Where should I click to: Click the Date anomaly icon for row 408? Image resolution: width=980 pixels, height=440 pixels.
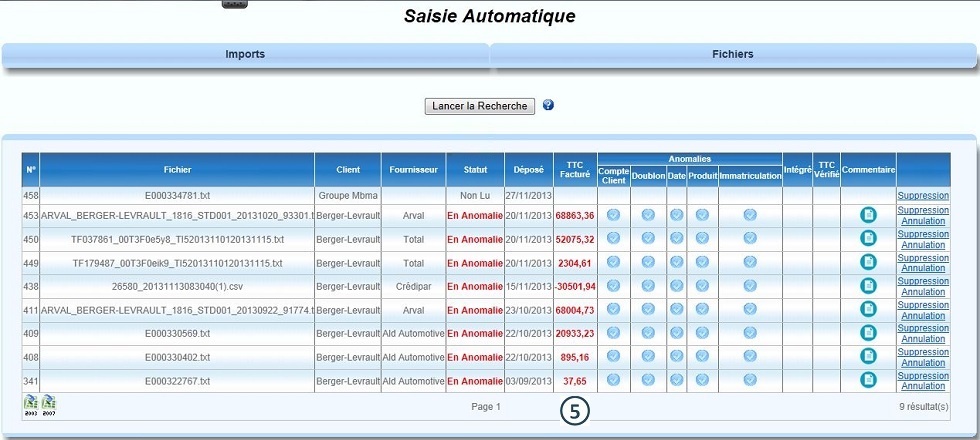pos(676,356)
